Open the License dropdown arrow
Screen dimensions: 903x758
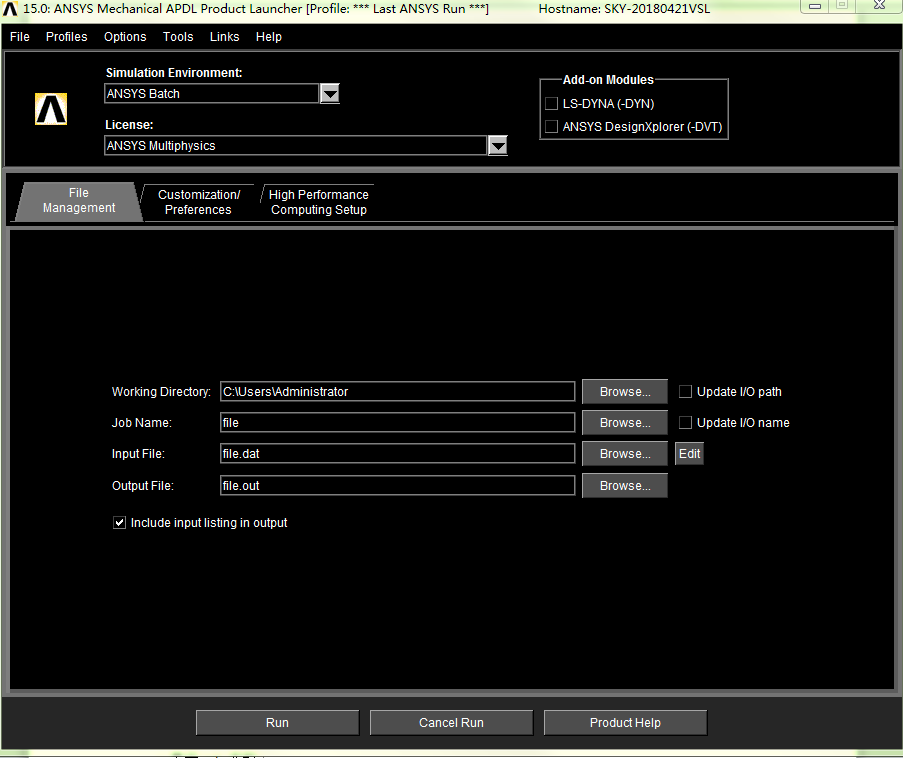(497, 146)
